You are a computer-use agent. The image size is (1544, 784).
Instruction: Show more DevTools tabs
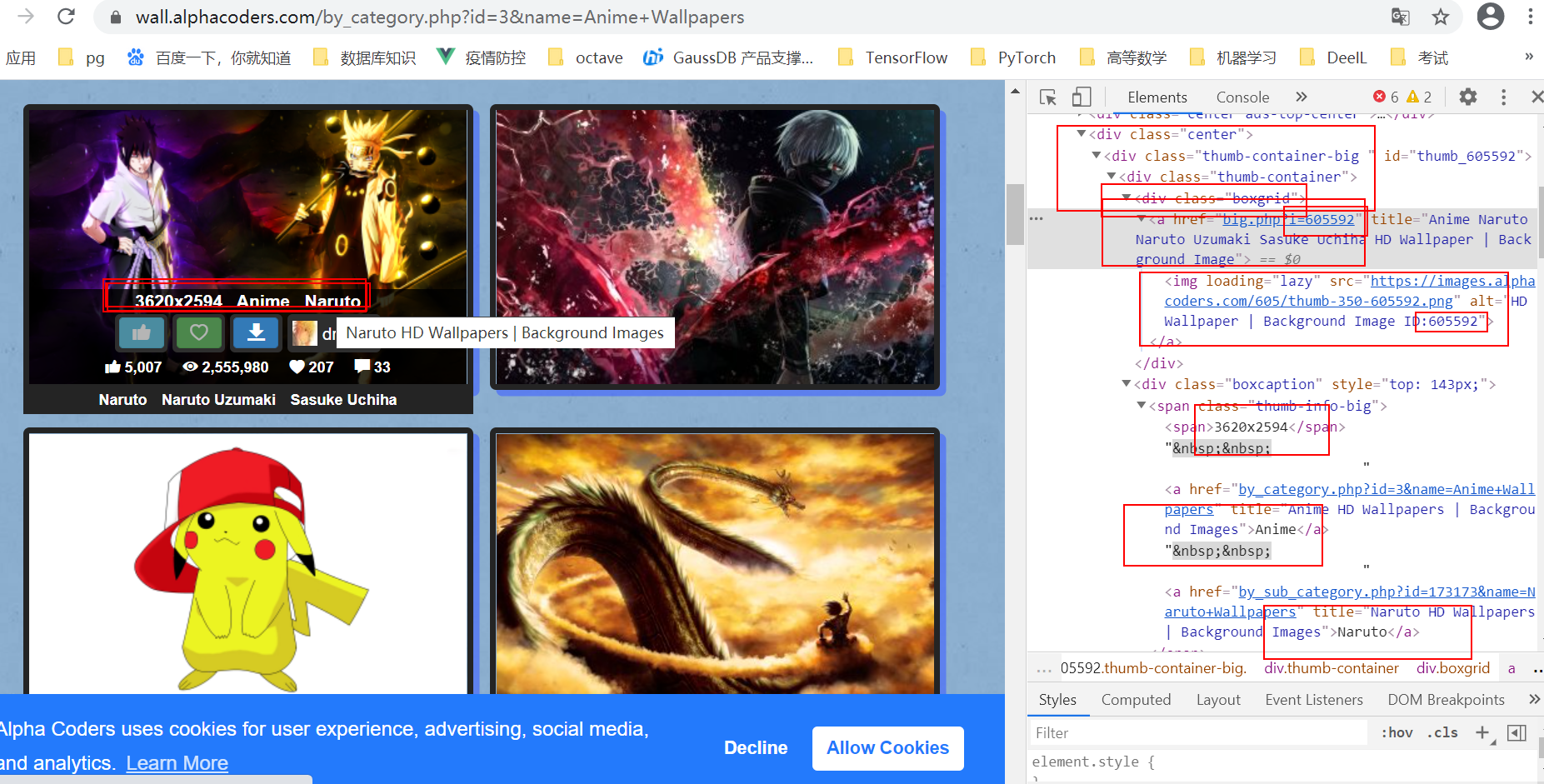1302,97
